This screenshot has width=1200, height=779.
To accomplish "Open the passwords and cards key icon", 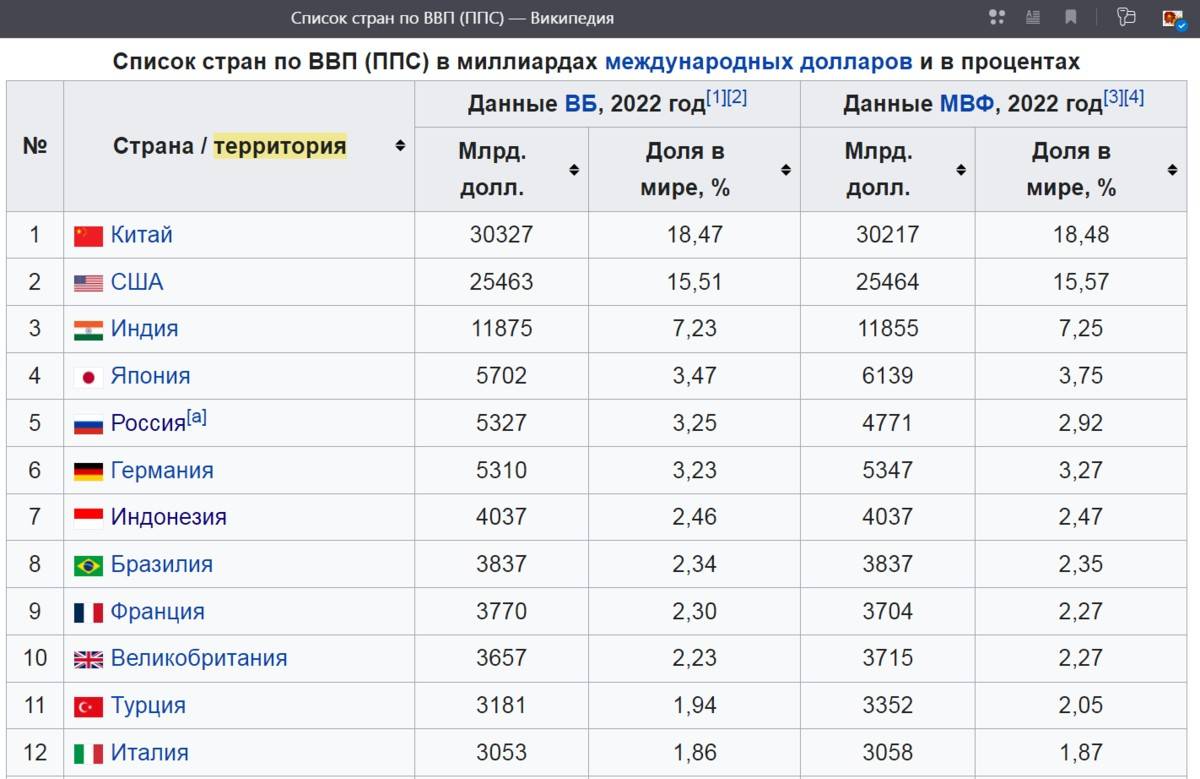I will (x=1127, y=17).
